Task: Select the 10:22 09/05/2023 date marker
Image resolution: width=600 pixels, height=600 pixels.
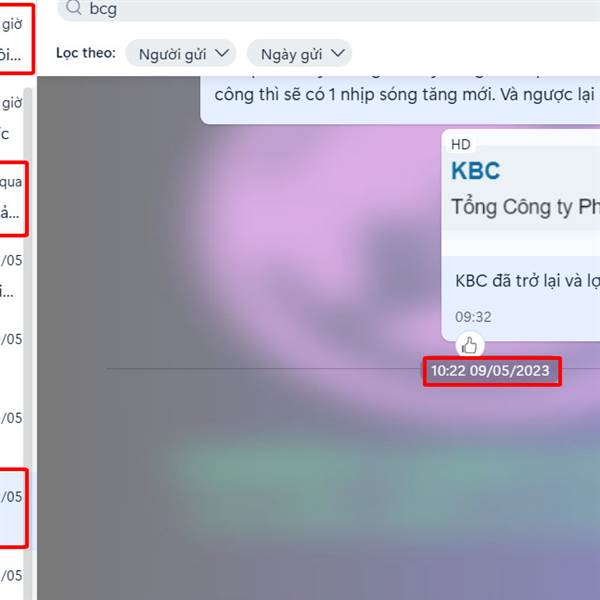Action: point(491,371)
